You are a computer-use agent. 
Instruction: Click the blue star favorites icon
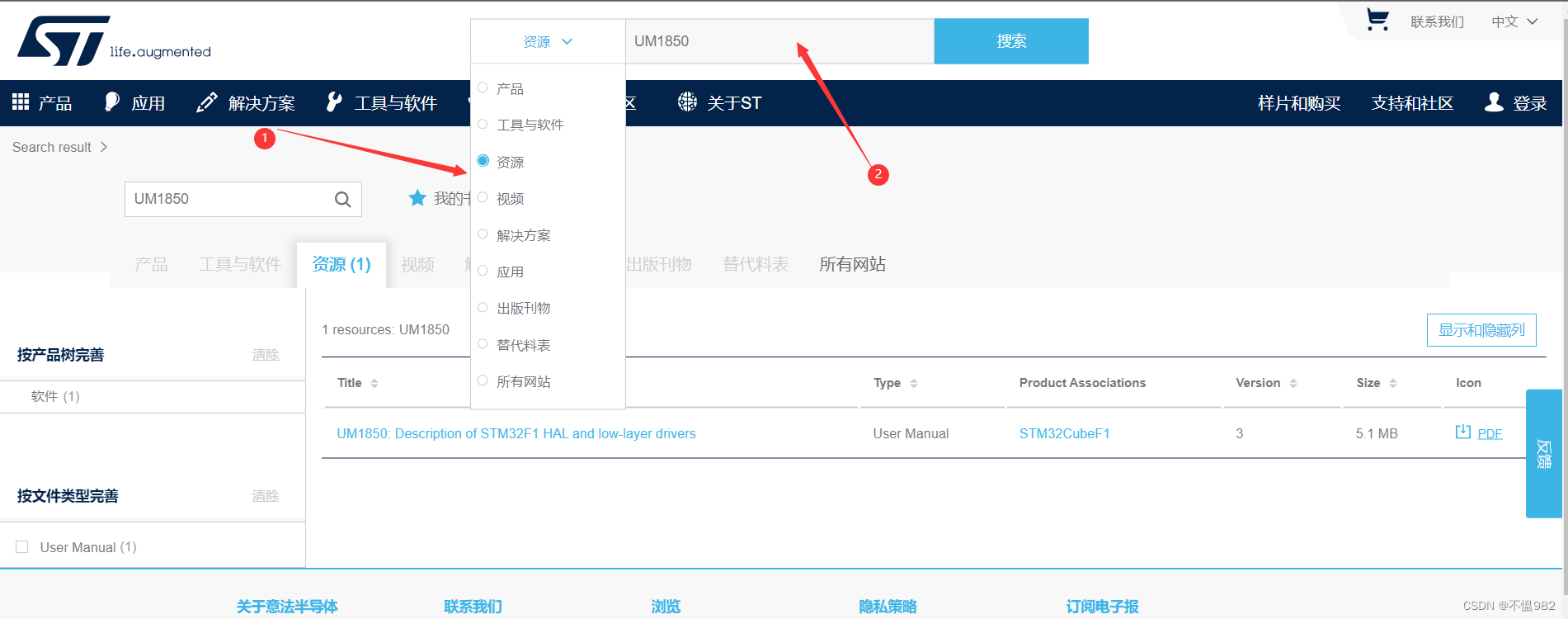[x=417, y=198]
